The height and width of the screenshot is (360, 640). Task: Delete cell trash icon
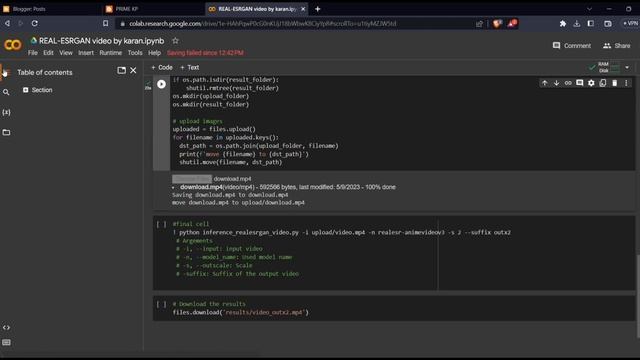click(615, 83)
